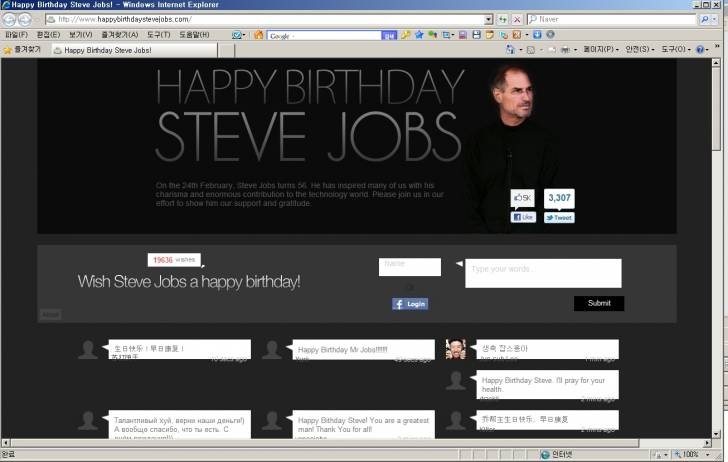This screenshot has width=728, height=462.
Task: Expand command bar overflow chevron
Action: coord(718,47)
